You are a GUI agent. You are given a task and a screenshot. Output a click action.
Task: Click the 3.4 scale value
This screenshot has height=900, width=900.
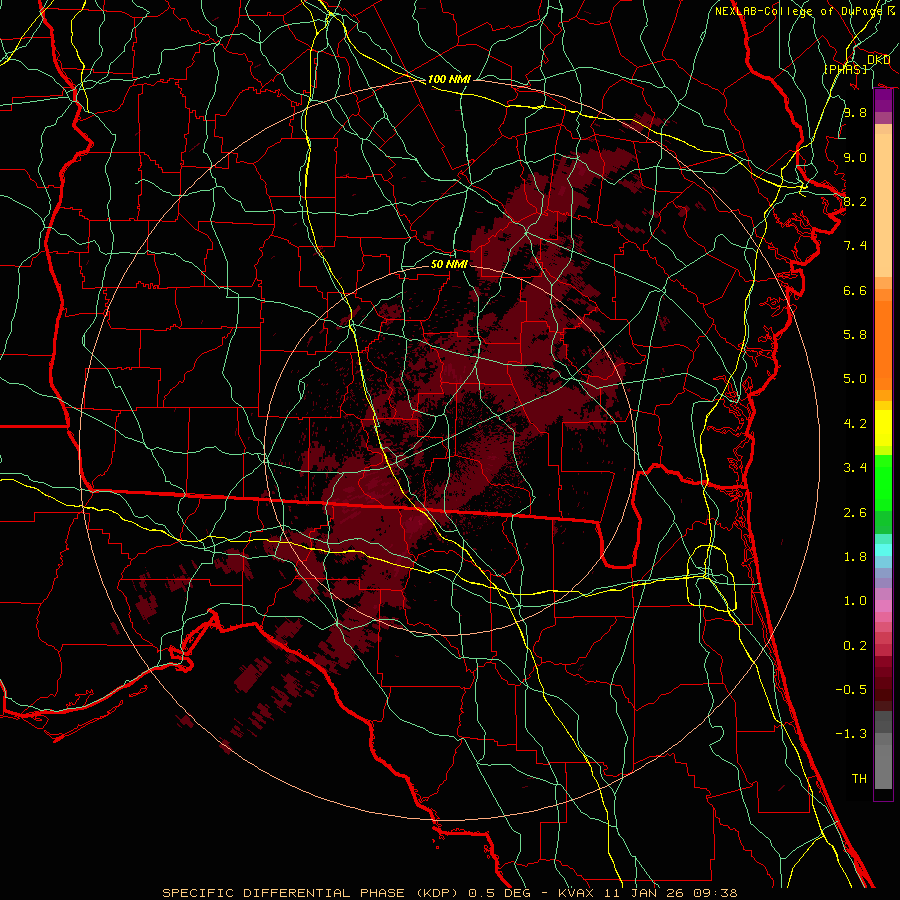(x=855, y=468)
